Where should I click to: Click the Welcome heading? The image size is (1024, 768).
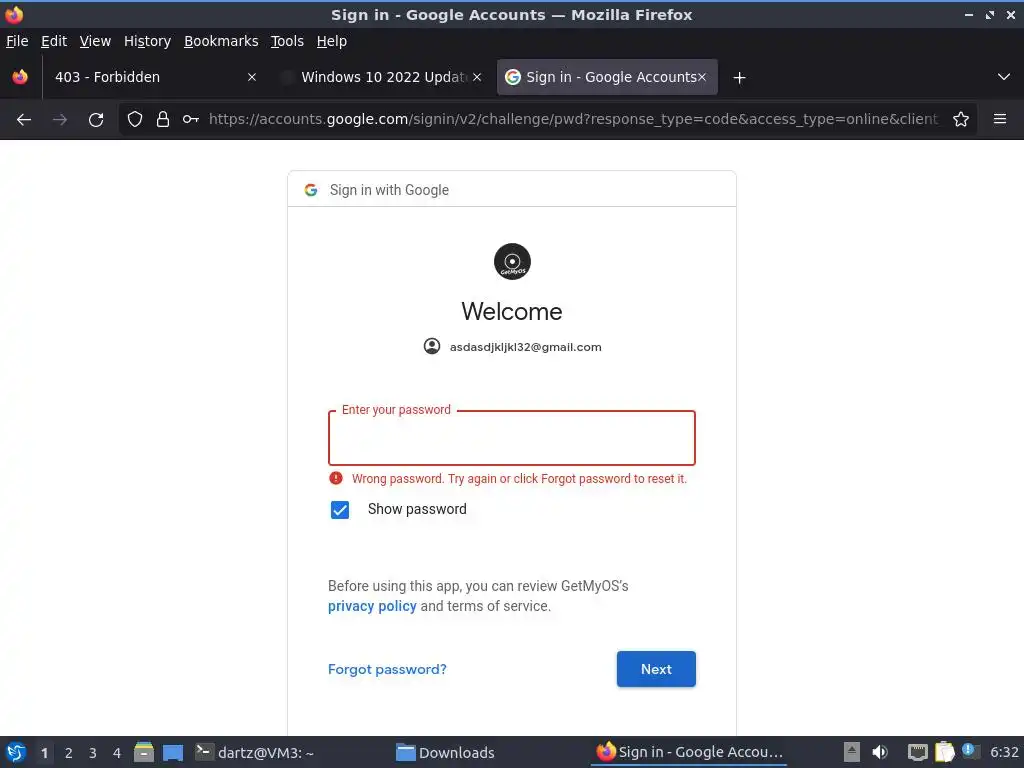coord(512,312)
